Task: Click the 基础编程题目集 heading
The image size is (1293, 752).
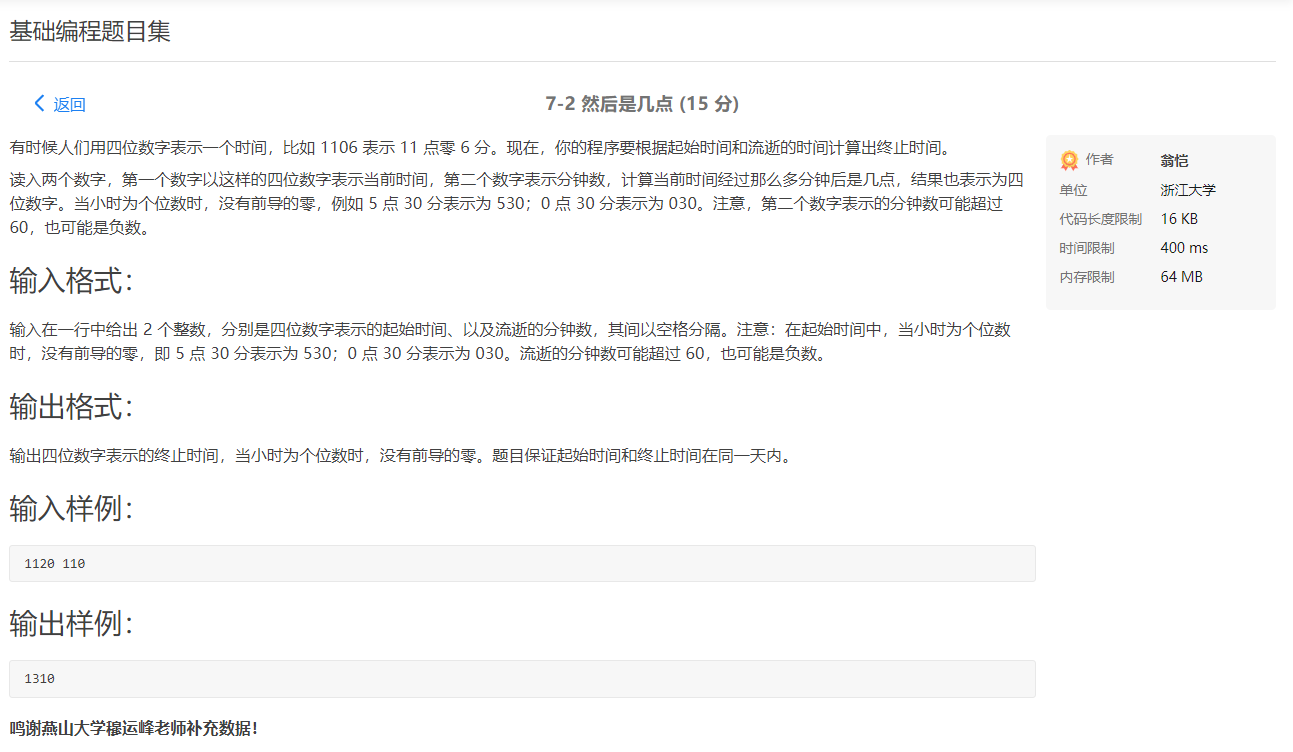Action: click(x=90, y=31)
